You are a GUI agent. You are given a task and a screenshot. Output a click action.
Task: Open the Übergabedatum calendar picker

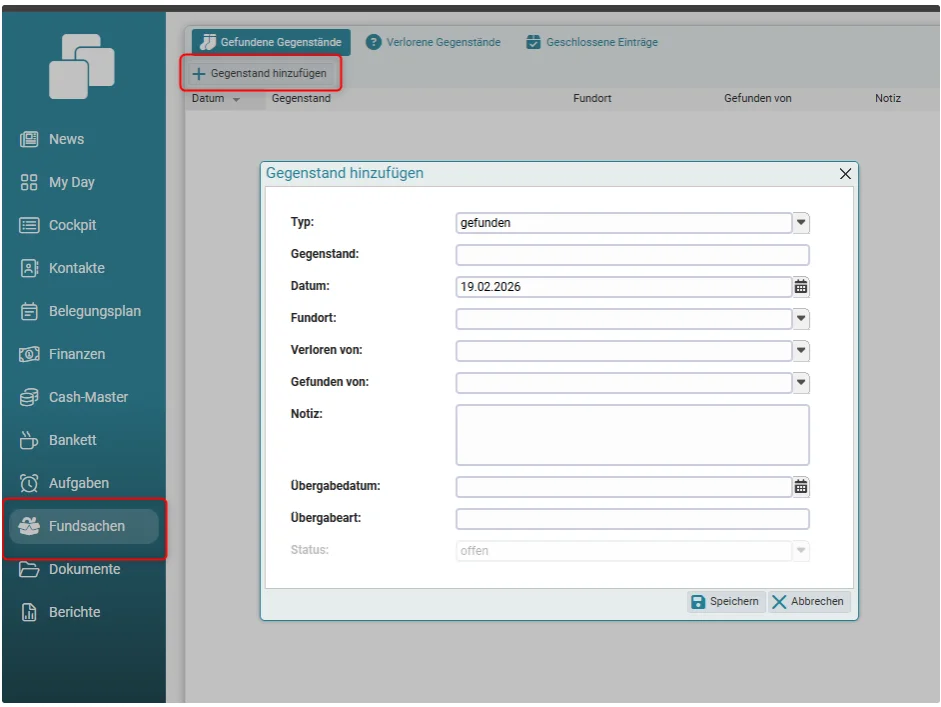(x=801, y=487)
